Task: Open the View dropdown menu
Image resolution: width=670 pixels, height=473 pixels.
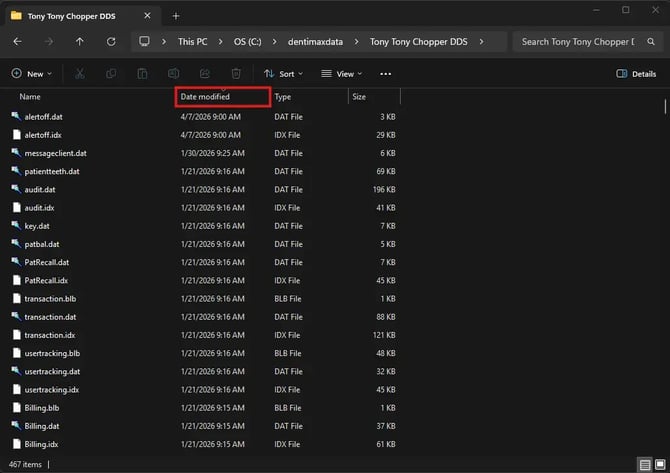Action: pyautogui.click(x=342, y=74)
